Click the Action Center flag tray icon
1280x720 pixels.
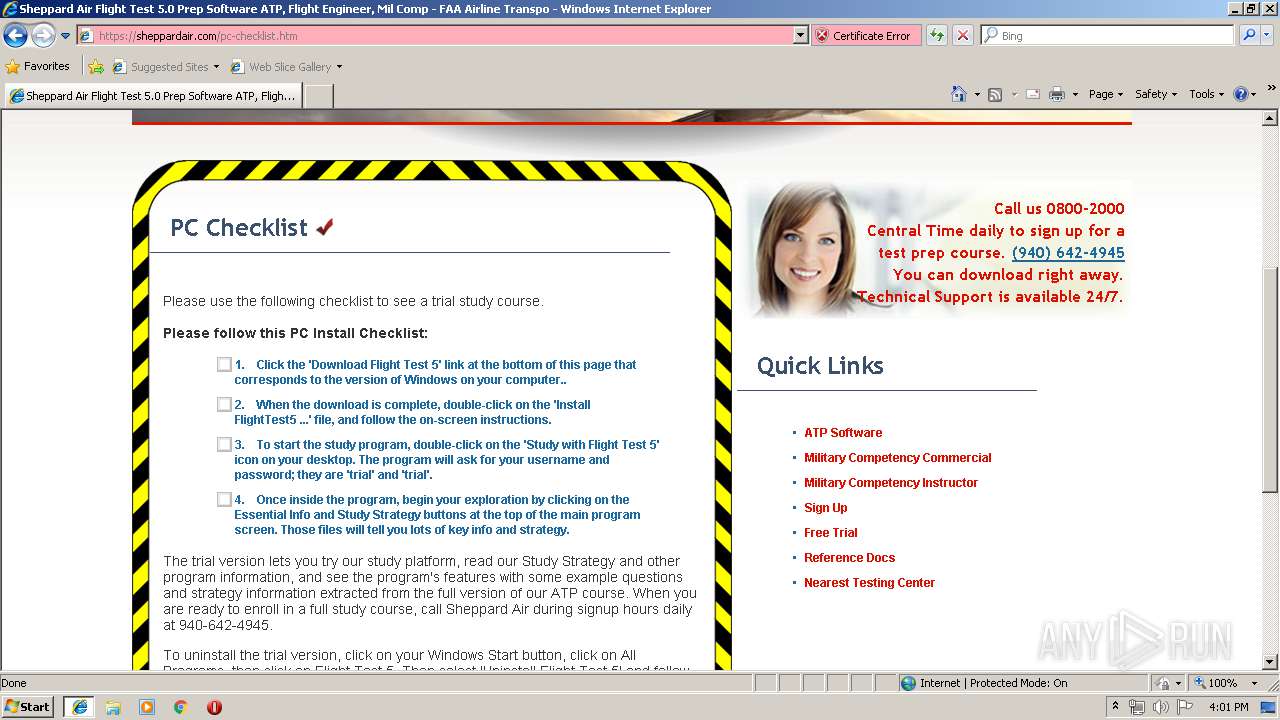pos(1185,707)
